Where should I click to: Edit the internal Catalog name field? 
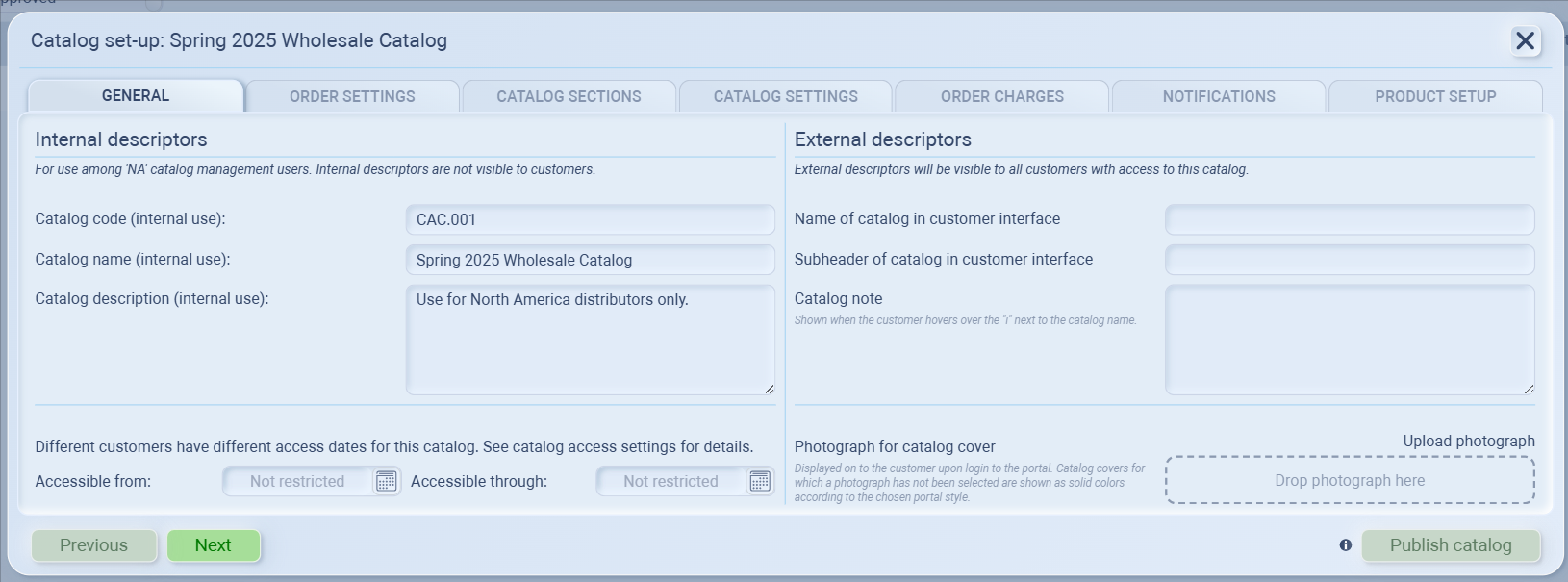coord(590,260)
